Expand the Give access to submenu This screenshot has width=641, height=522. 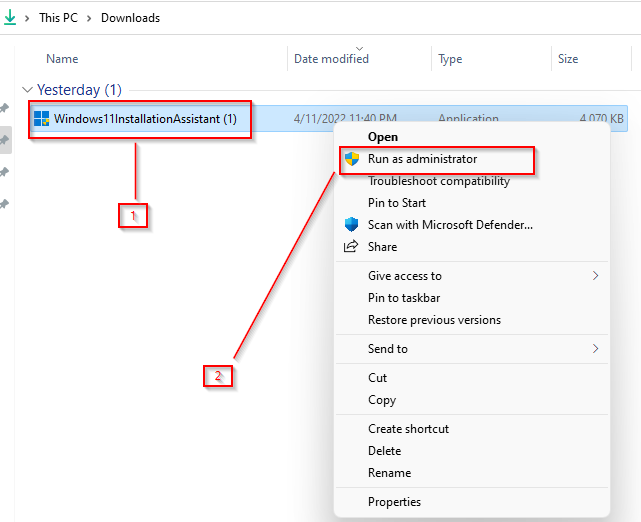coord(596,276)
